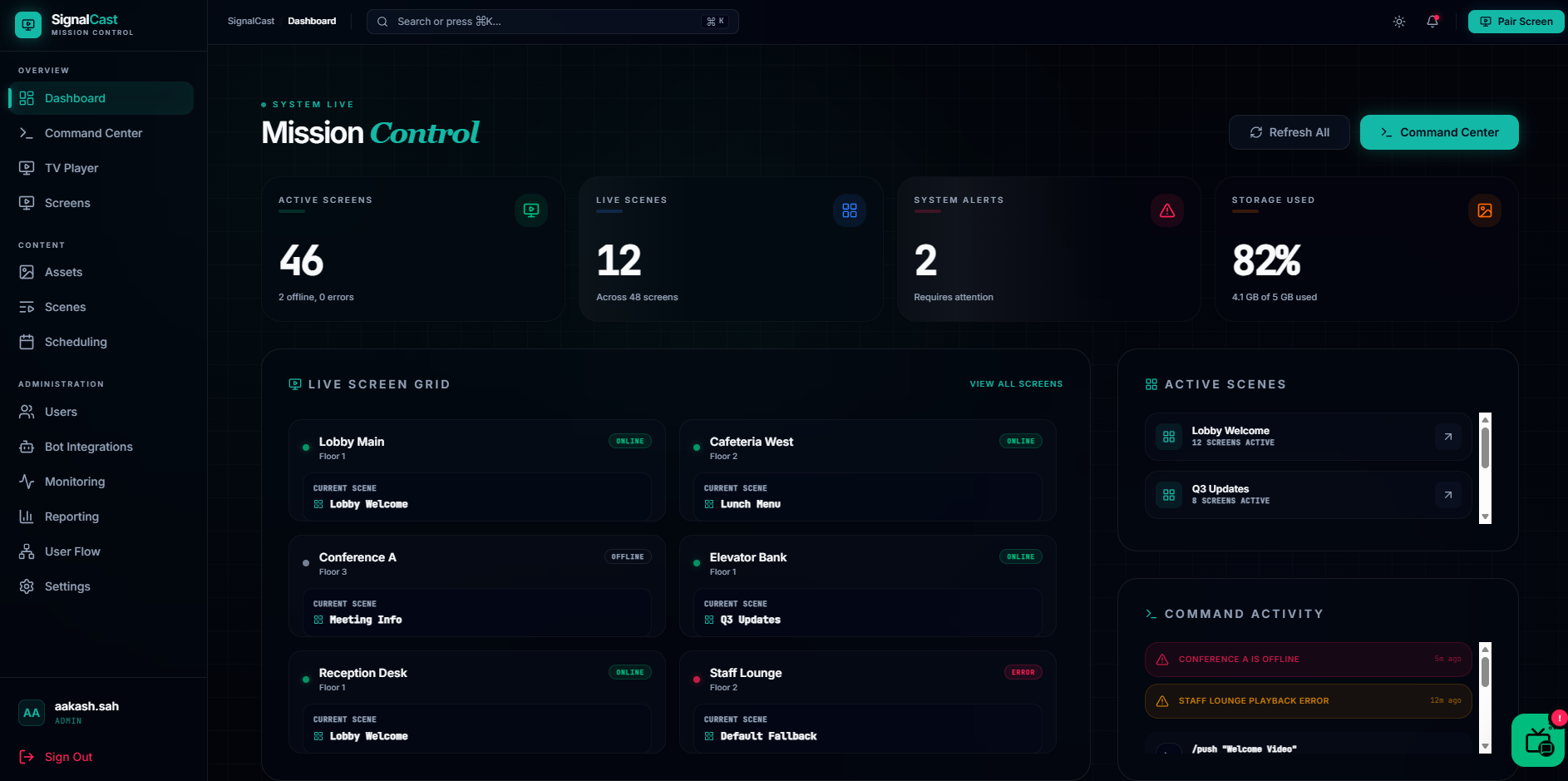Screen dimensions: 1568x781
Task: Click the Scheduling calendar icon
Action: [x=27, y=342]
